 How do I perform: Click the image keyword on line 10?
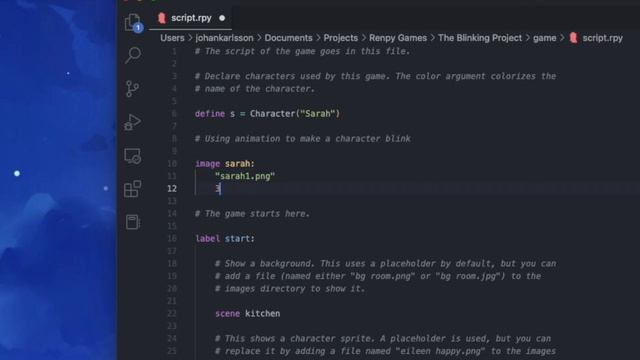[x=207, y=164]
